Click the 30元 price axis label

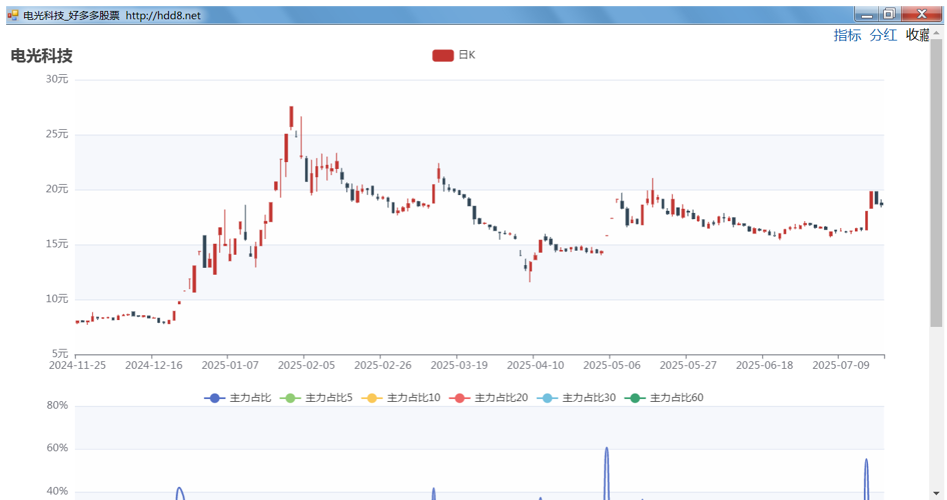pos(57,79)
